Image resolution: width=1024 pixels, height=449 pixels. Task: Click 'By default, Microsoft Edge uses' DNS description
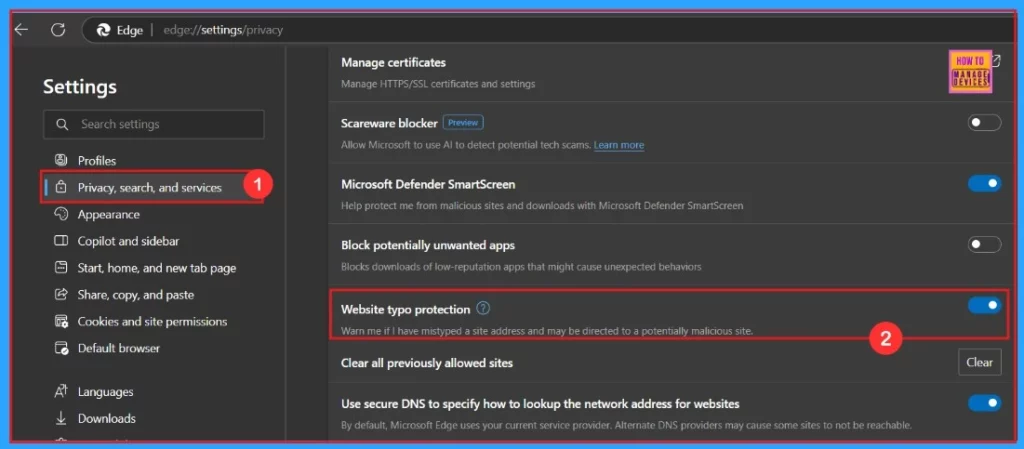pos(626,426)
